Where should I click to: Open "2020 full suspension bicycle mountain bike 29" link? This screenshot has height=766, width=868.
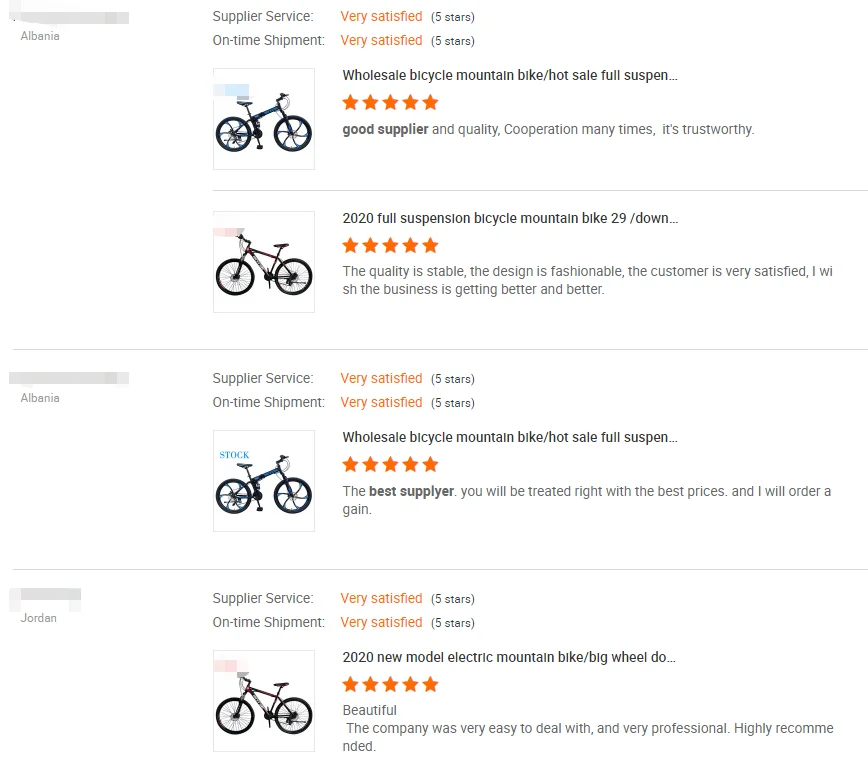click(x=510, y=218)
